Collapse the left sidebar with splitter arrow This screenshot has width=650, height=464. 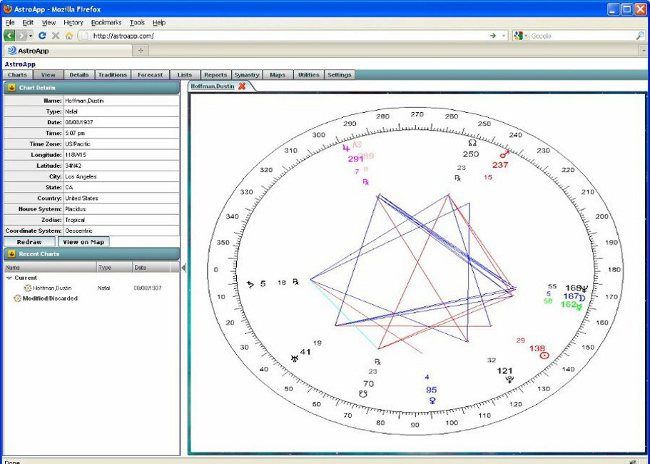183,267
